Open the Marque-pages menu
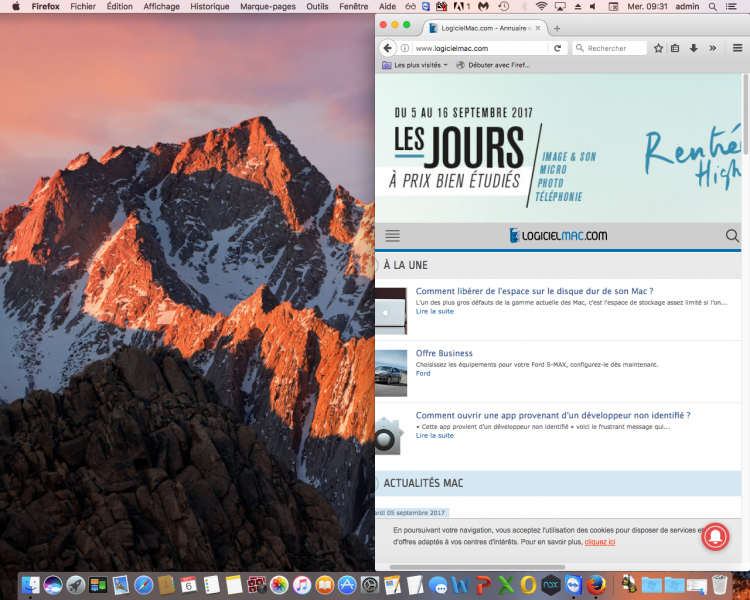This screenshot has height=600, width=750. point(268,6)
